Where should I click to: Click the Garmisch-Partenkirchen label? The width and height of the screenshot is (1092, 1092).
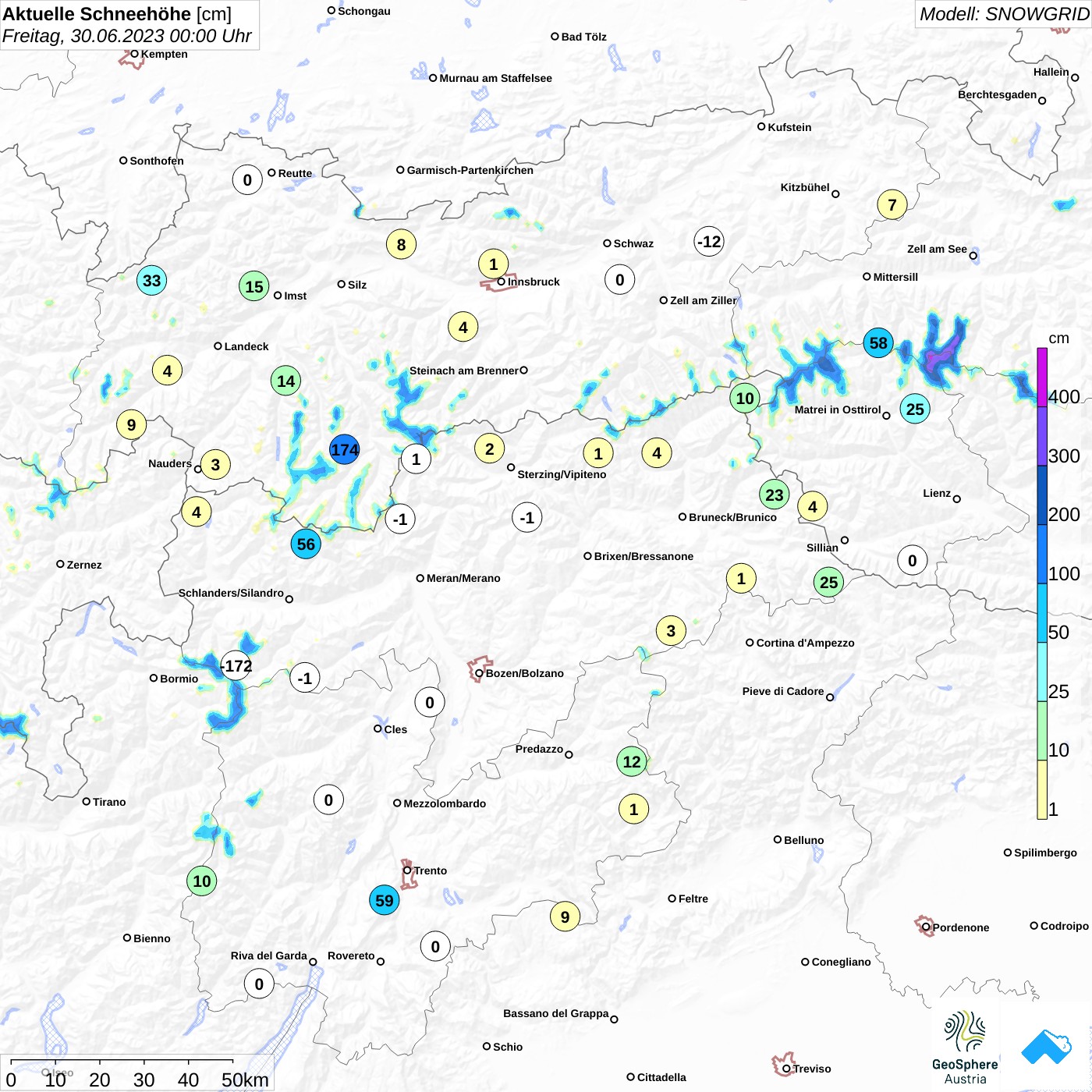pyautogui.click(x=470, y=170)
